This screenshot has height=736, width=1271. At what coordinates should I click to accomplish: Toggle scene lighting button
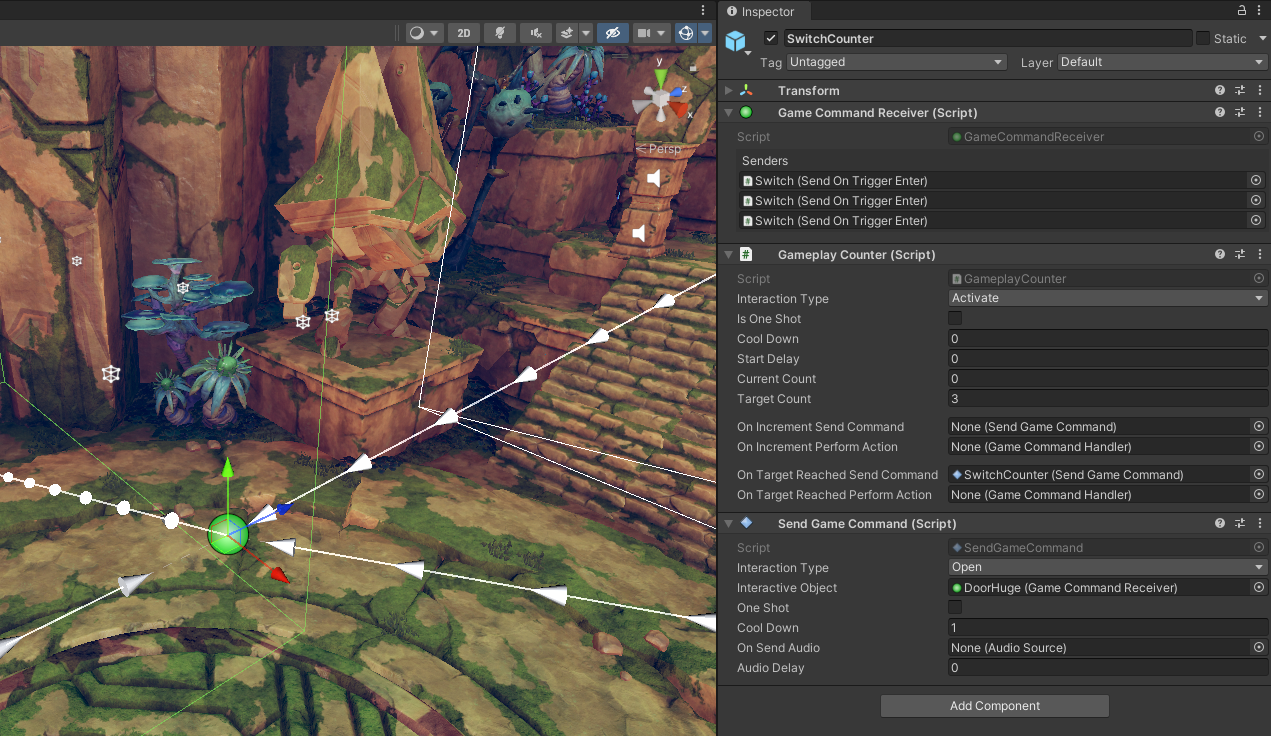[x=499, y=33]
